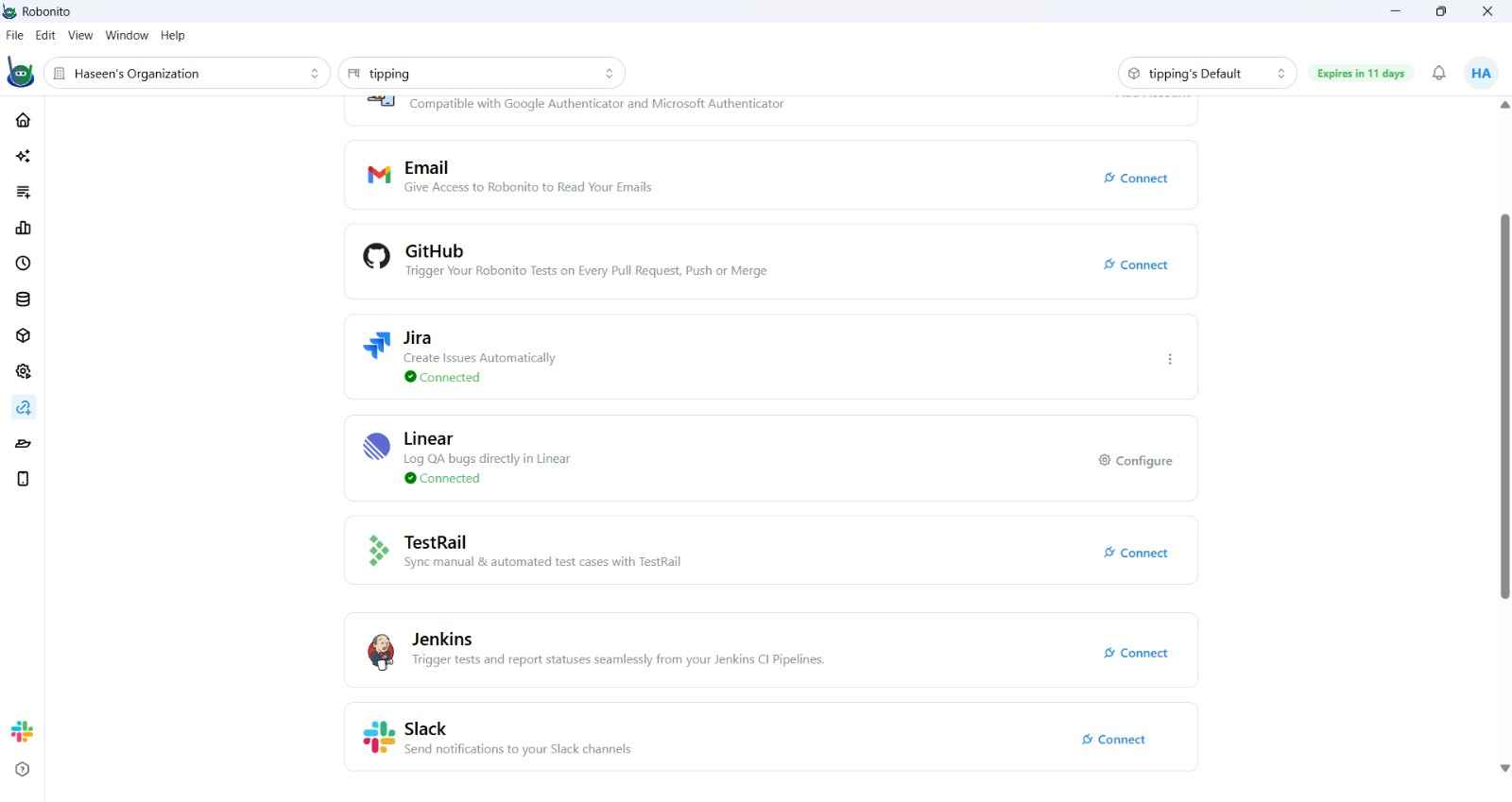
Task: Click the Linear logo icon
Action: [377, 446]
